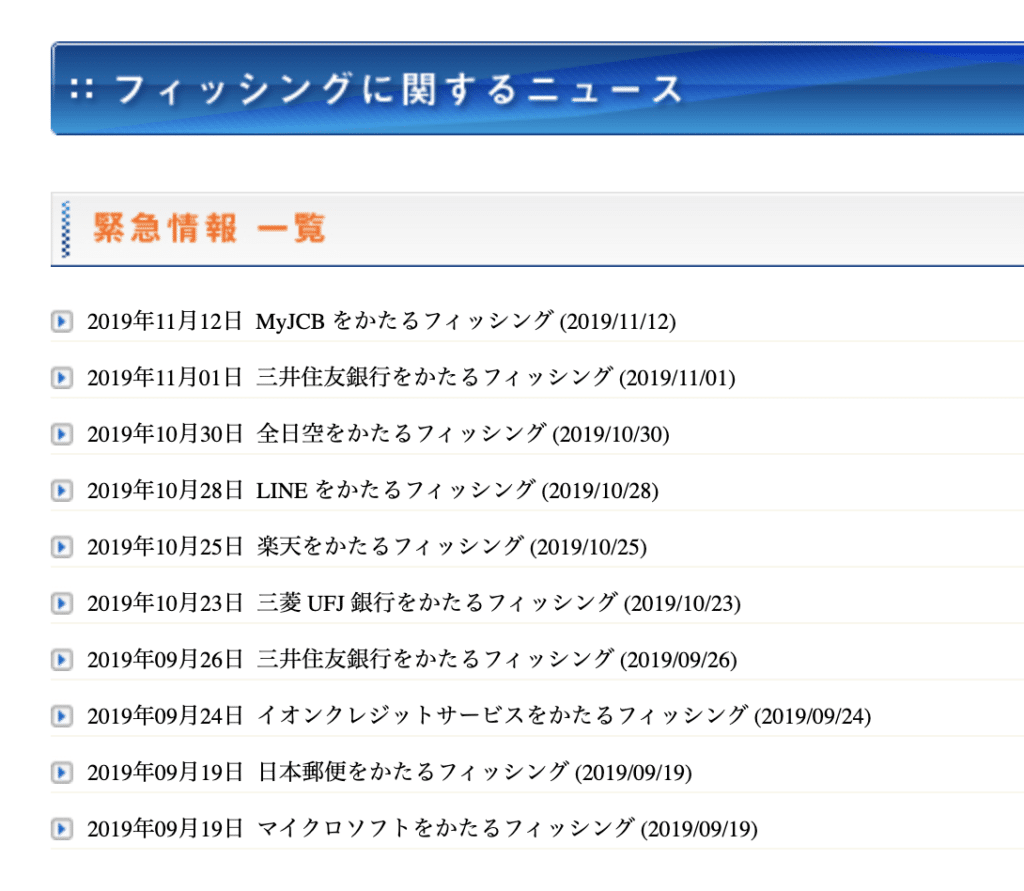Click the フィッシングに関するニュース banner title
Screen dimensions: 1024x891
[397, 89]
